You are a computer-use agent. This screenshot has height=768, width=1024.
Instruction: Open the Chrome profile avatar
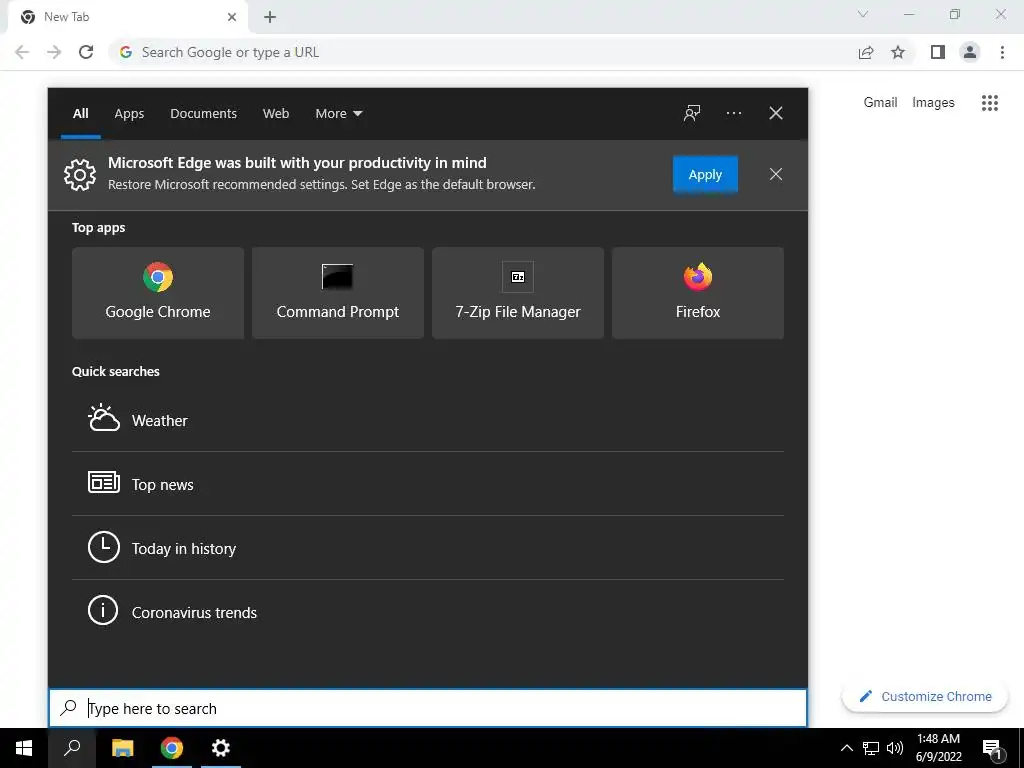click(970, 52)
